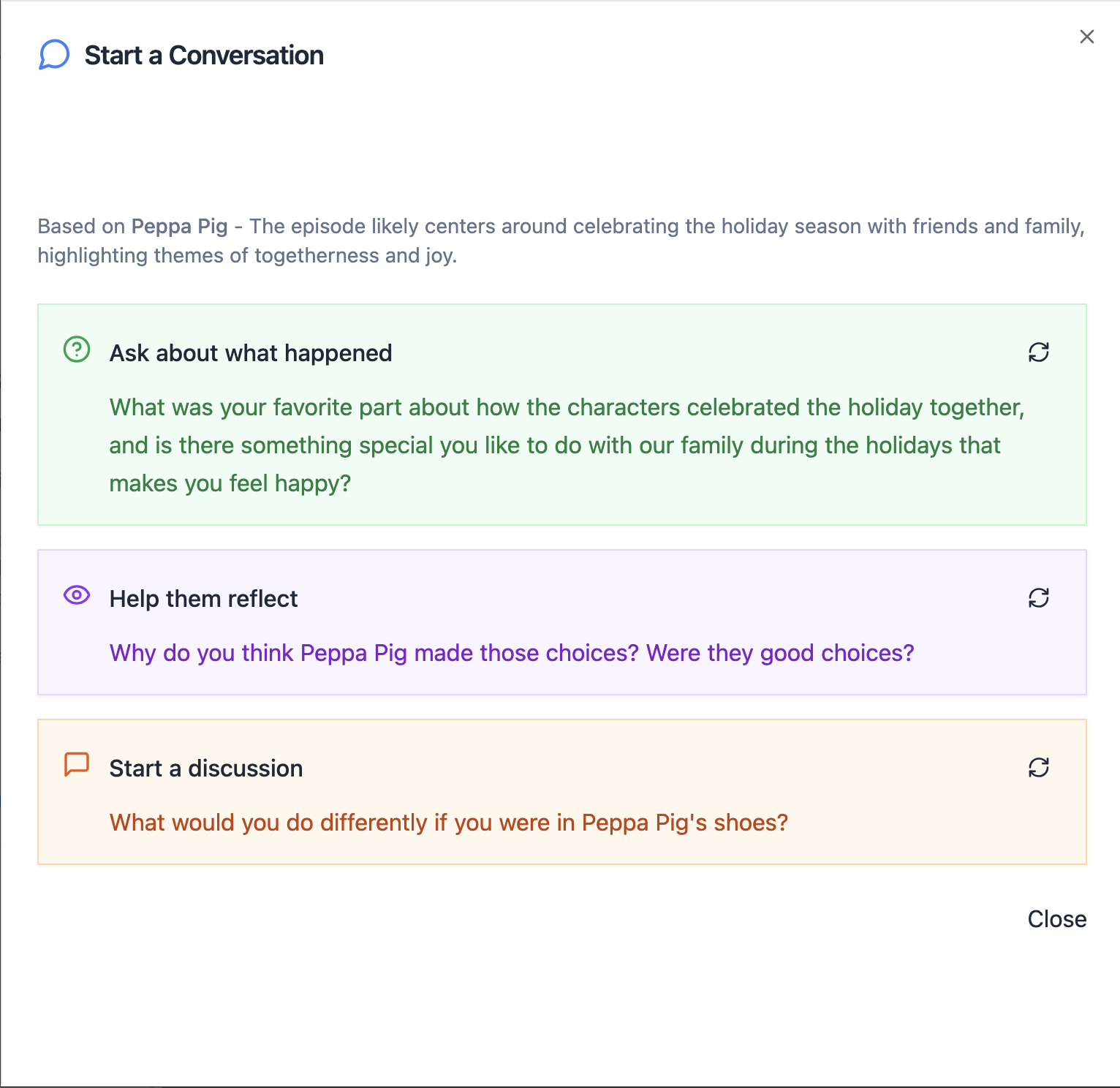Click the Close button at the bottom
Image resolution: width=1120 pixels, height=1088 pixels.
(x=1057, y=919)
